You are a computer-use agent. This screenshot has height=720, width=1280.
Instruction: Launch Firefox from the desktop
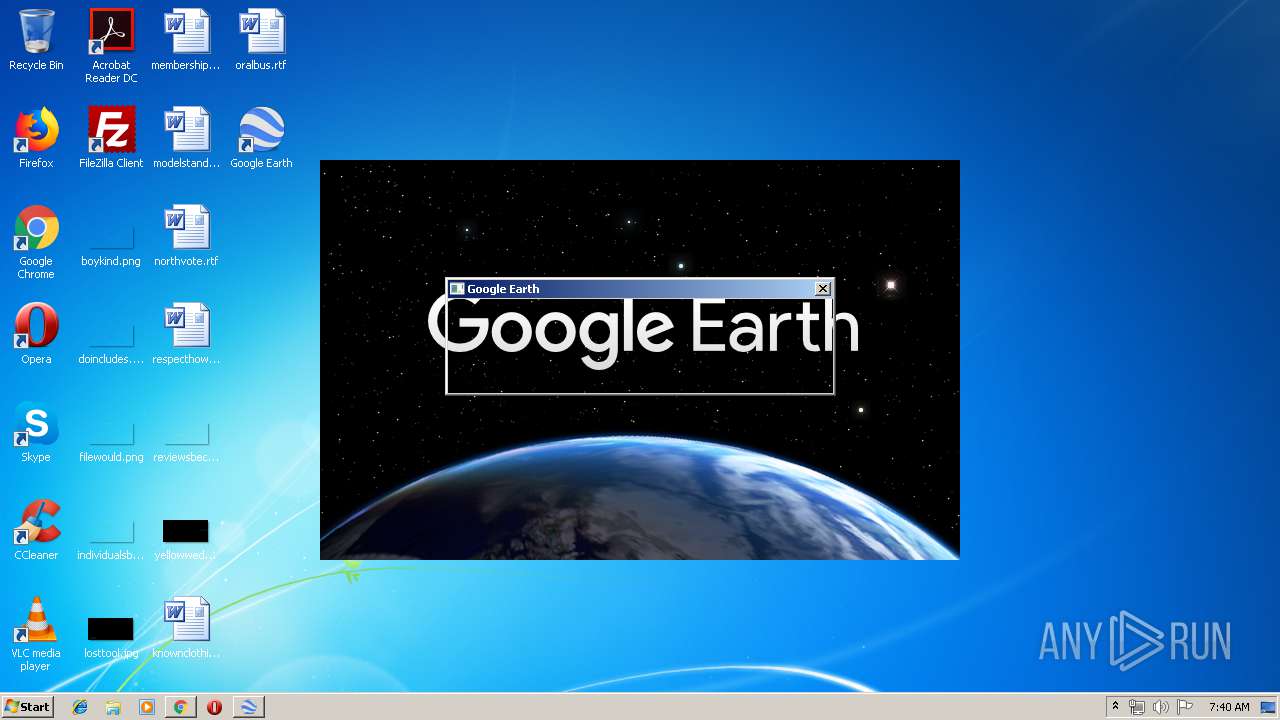[36, 138]
